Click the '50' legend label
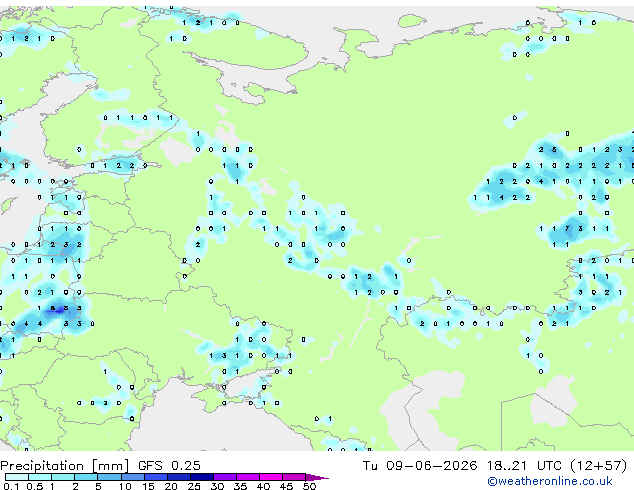This screenshot has width=634, height=490. [x=310, y=486]
